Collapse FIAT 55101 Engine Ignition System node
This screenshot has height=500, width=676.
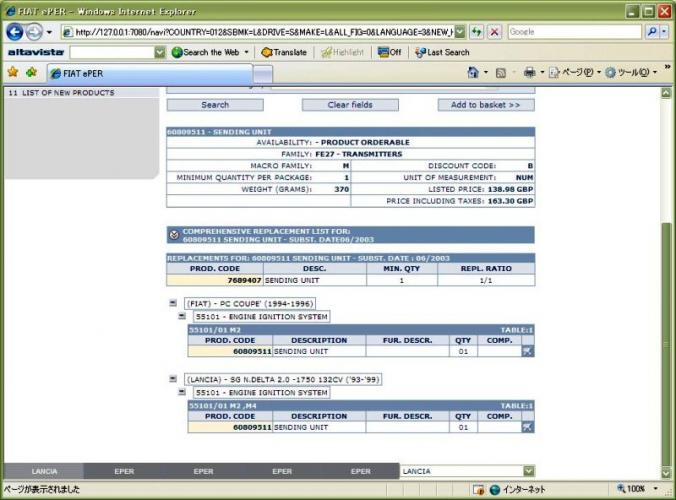coord(182,316)
